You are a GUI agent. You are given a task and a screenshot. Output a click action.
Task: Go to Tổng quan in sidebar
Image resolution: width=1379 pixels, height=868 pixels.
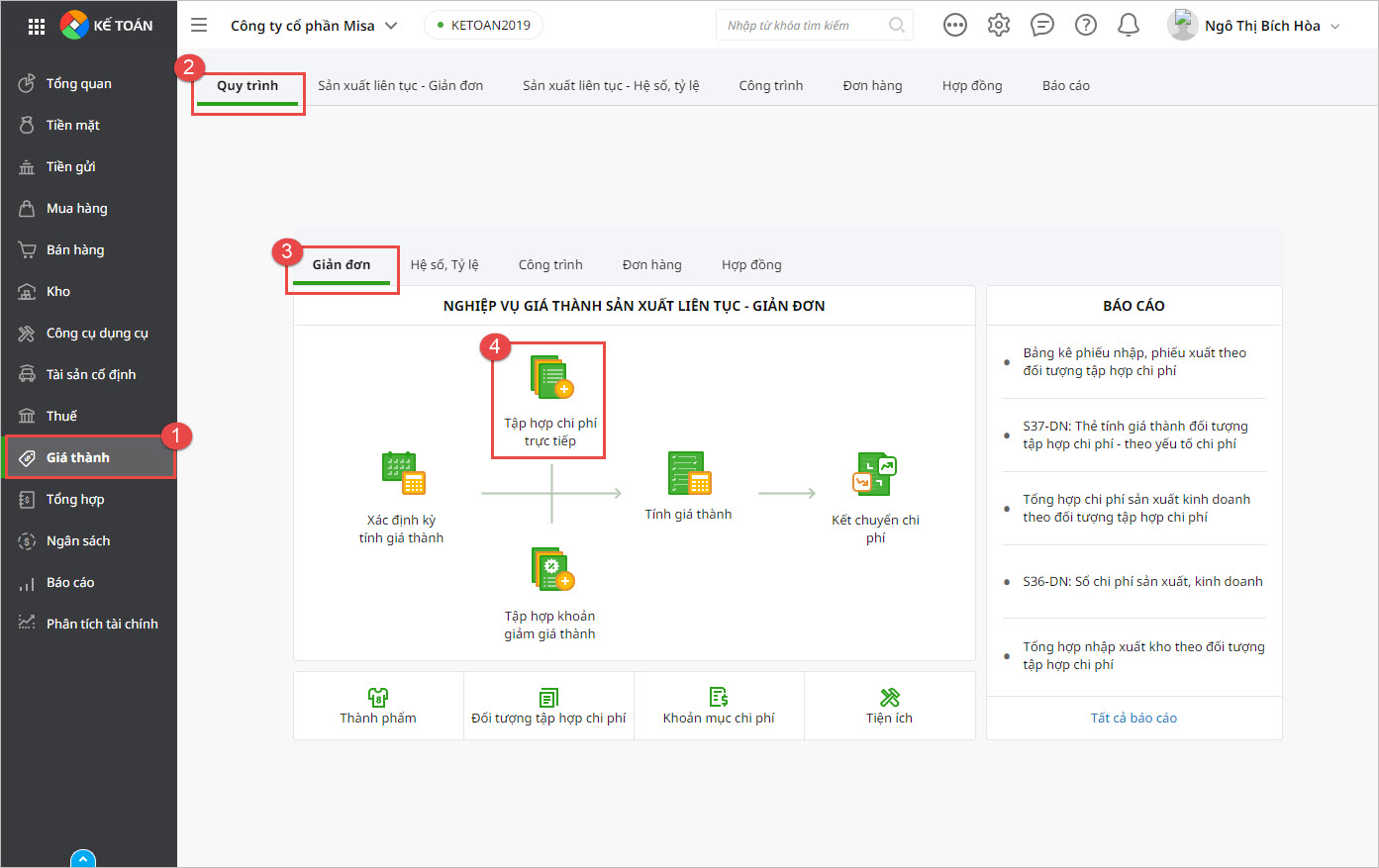click(x=88, y=83)
